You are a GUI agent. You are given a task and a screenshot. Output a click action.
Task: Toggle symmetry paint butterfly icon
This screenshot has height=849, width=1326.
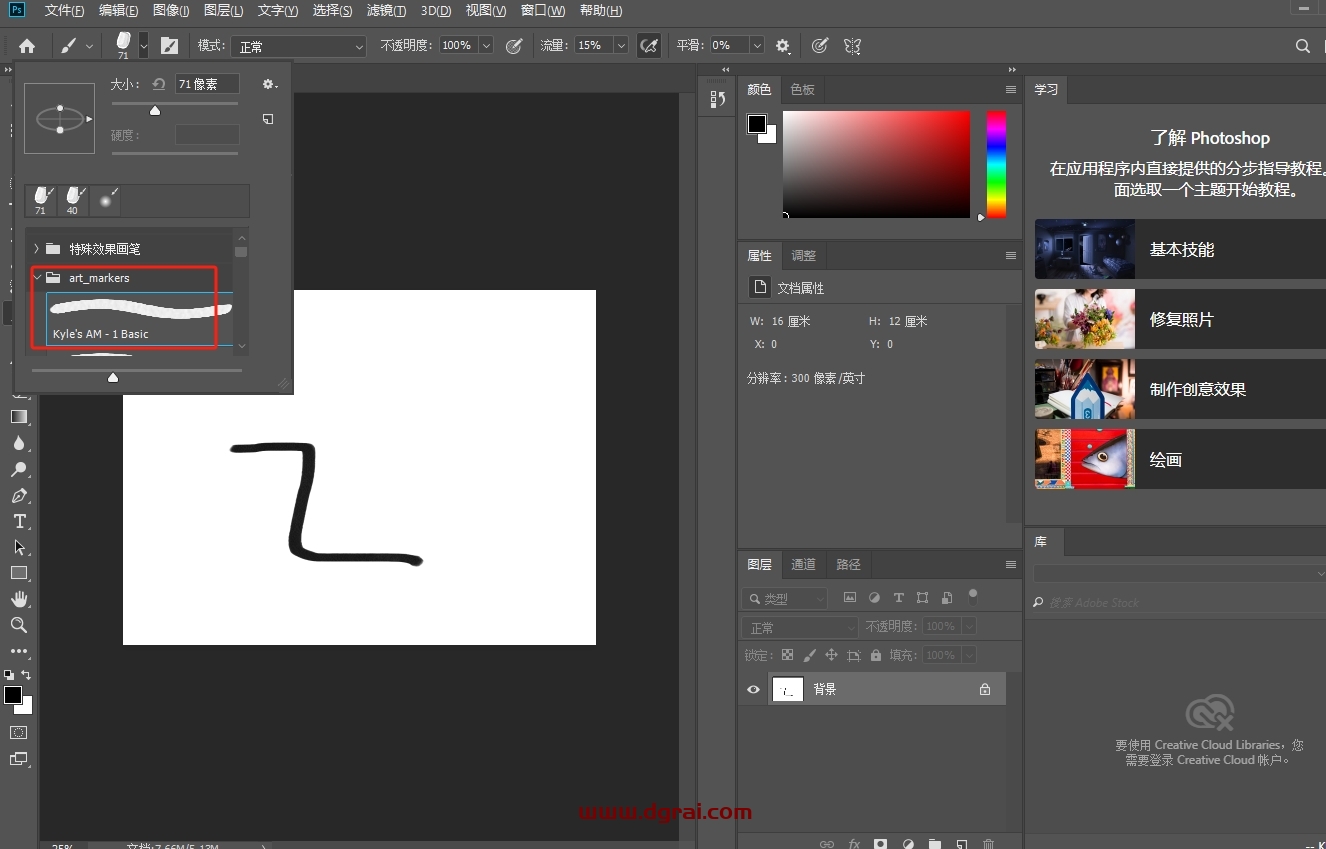point(852,46)
